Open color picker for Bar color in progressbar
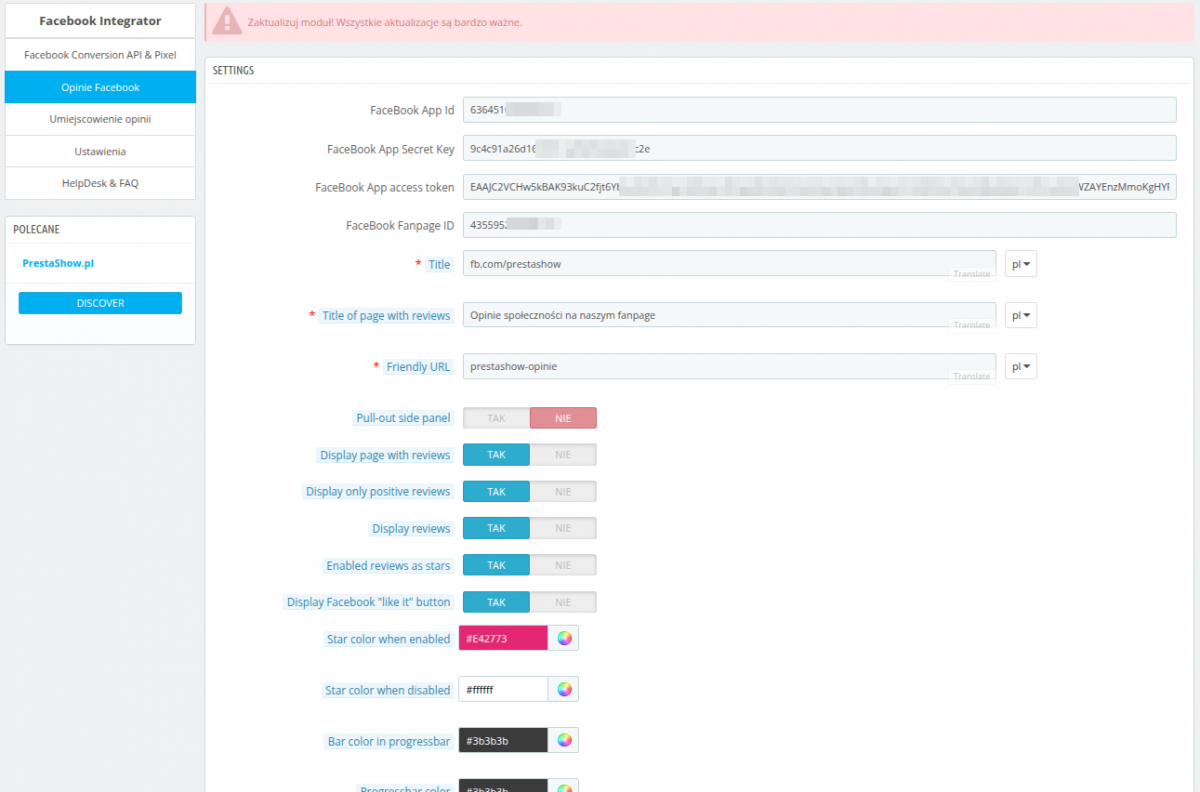The width and height of the screenshot is (1200, 792). (x=564, y=740)
